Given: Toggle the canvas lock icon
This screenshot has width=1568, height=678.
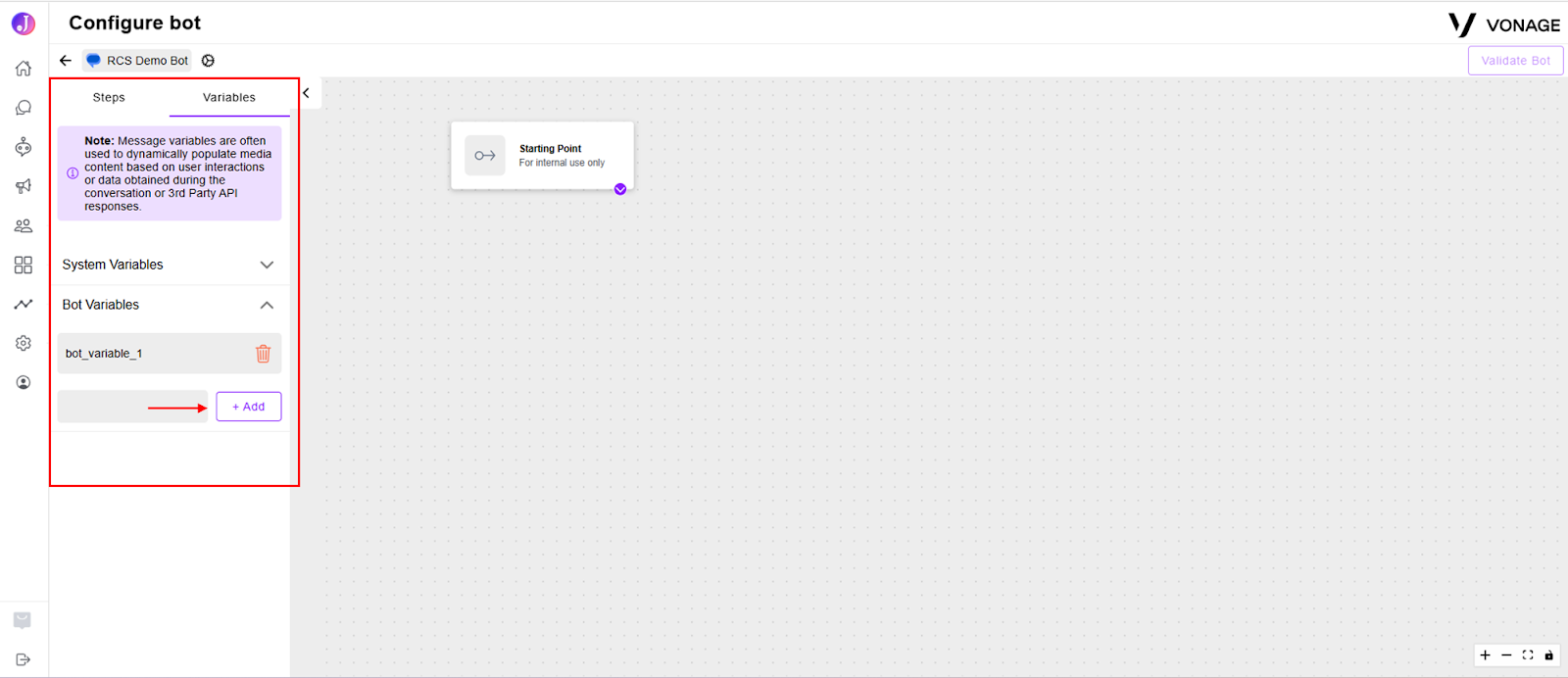Looking at the screenshot, I should point(1549,655).
